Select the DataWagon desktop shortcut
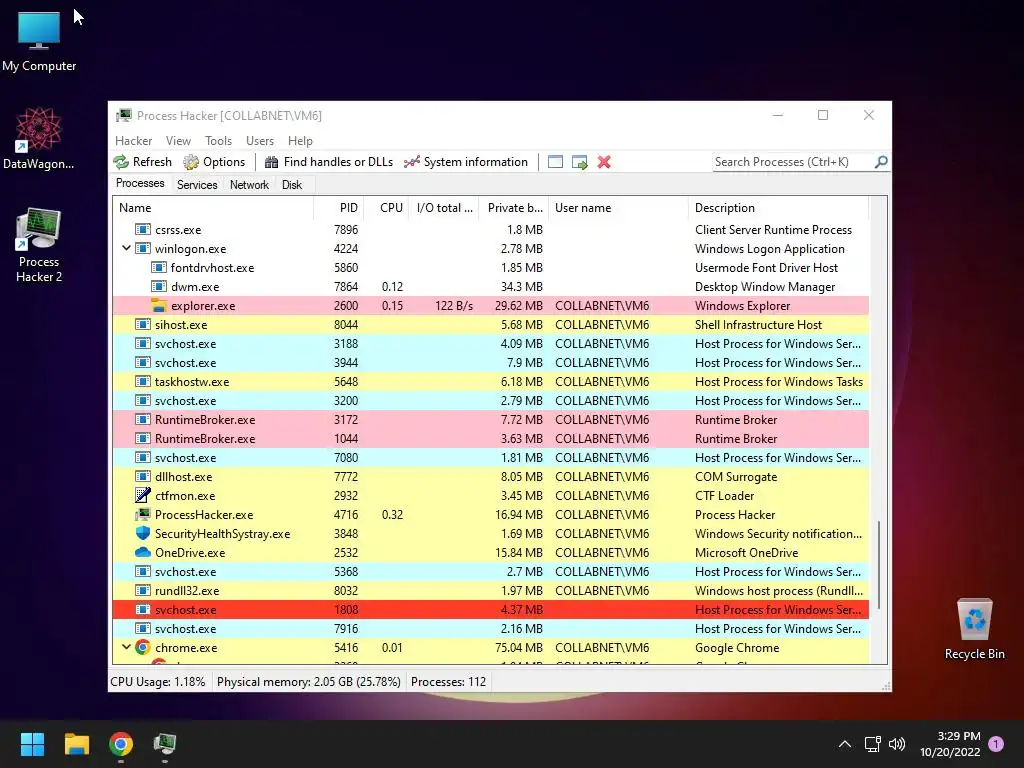The image size is (1024, 768). pos(39,138)
